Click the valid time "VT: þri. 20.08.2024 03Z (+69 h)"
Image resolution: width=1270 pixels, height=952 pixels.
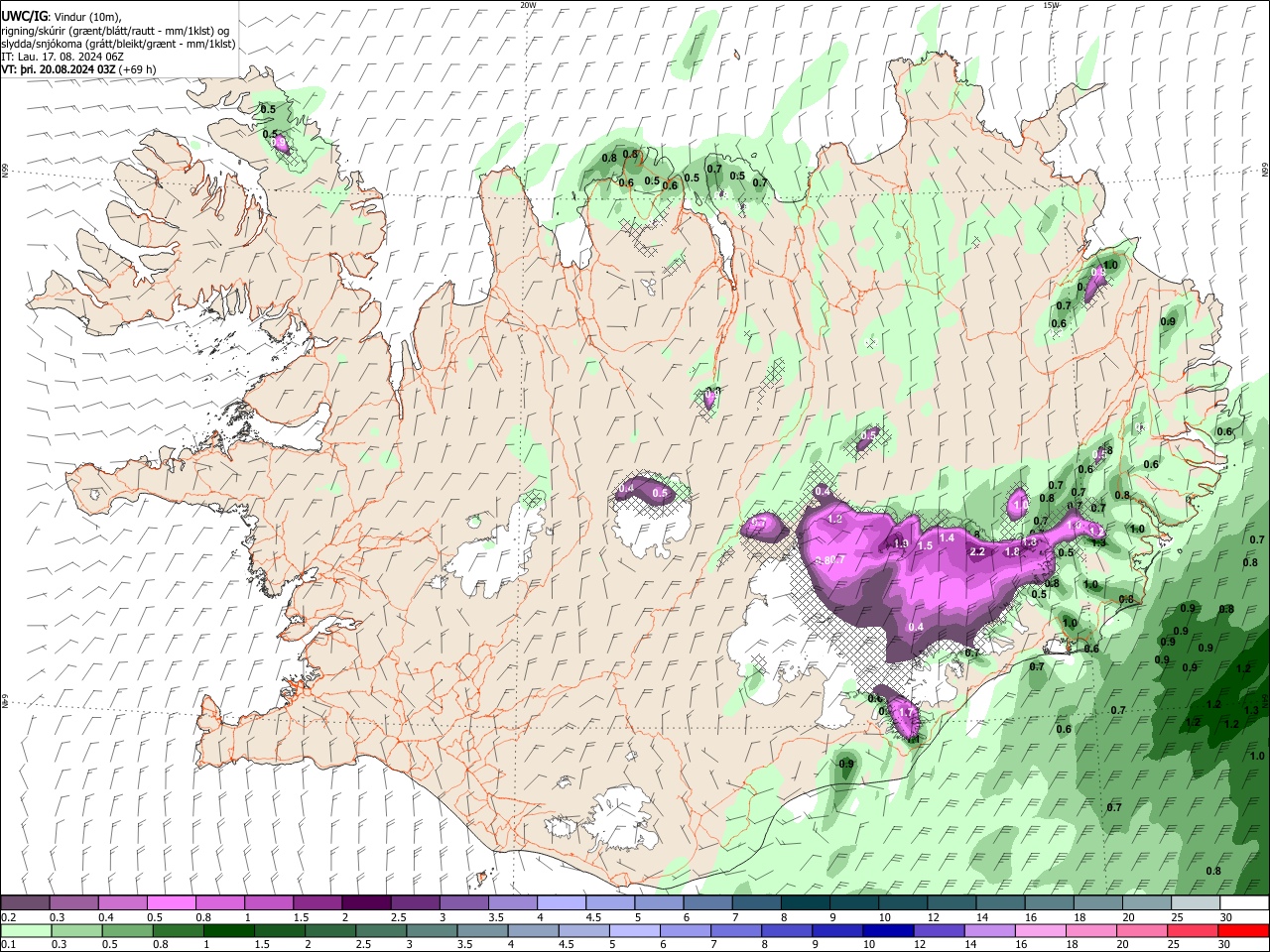[78, 69]
